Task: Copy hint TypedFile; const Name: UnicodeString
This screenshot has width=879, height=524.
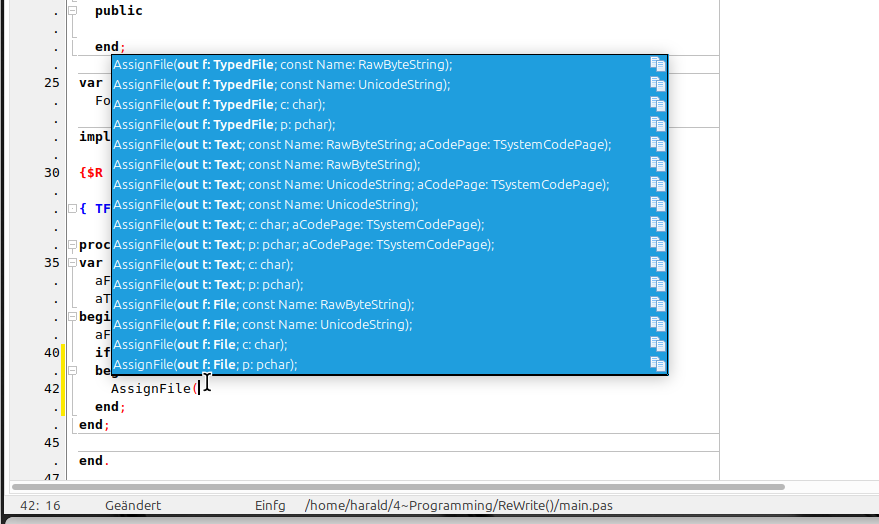Action: click(658, 85)
